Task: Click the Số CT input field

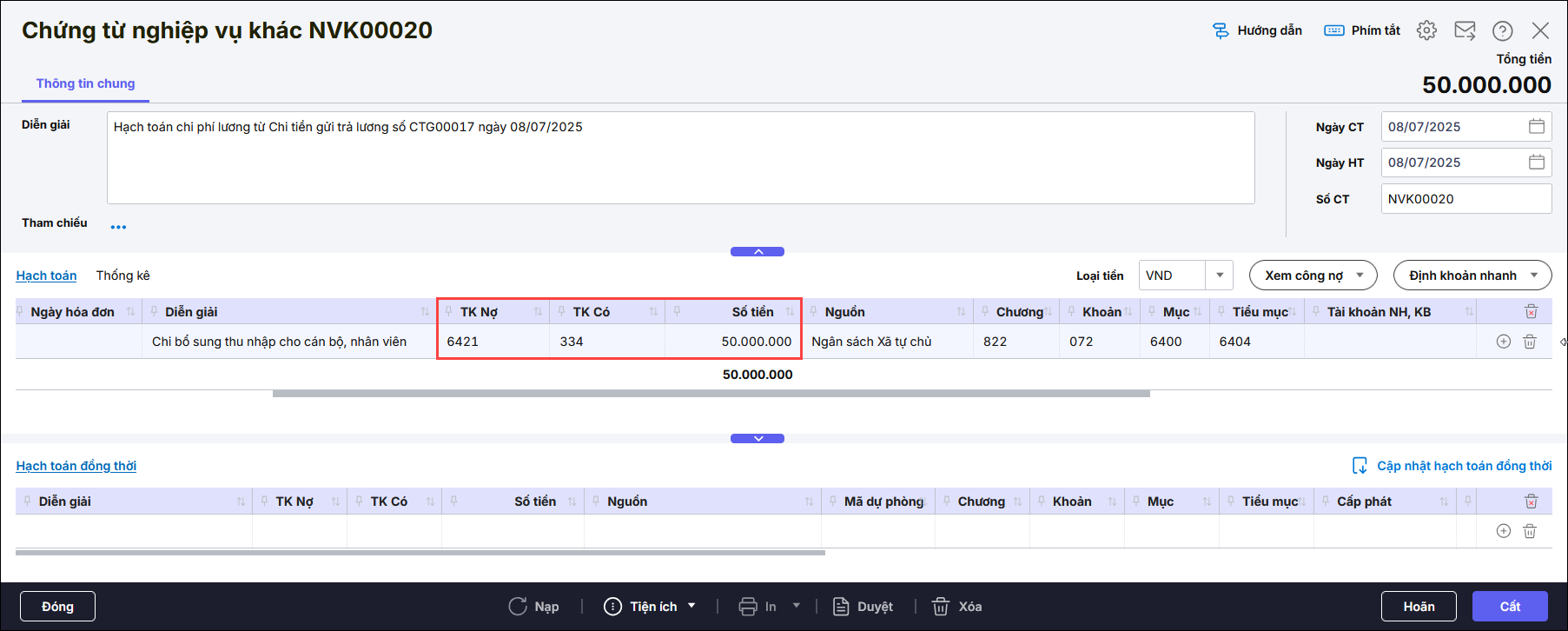Action: [1465, 199]
